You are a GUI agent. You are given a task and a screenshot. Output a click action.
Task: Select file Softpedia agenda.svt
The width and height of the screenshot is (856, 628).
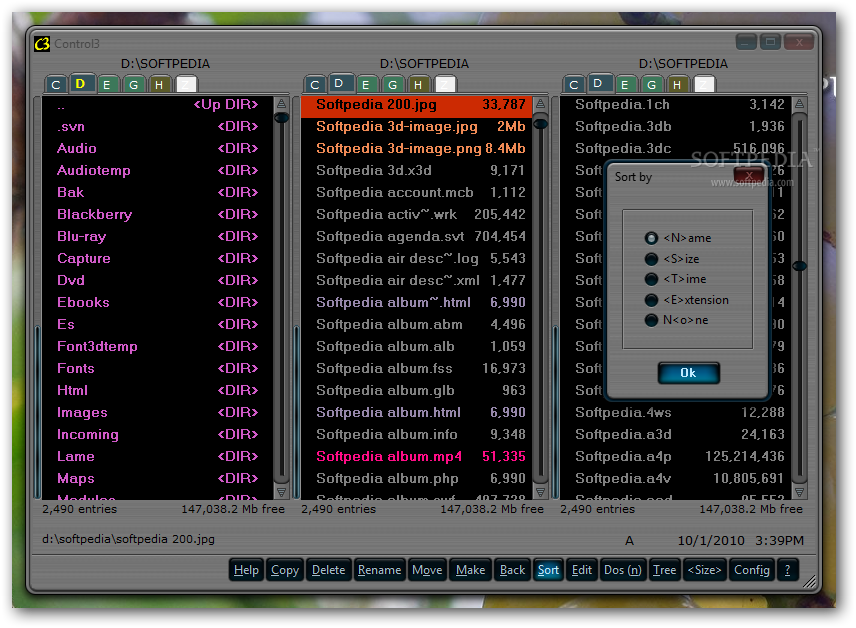tap(417, 236)
